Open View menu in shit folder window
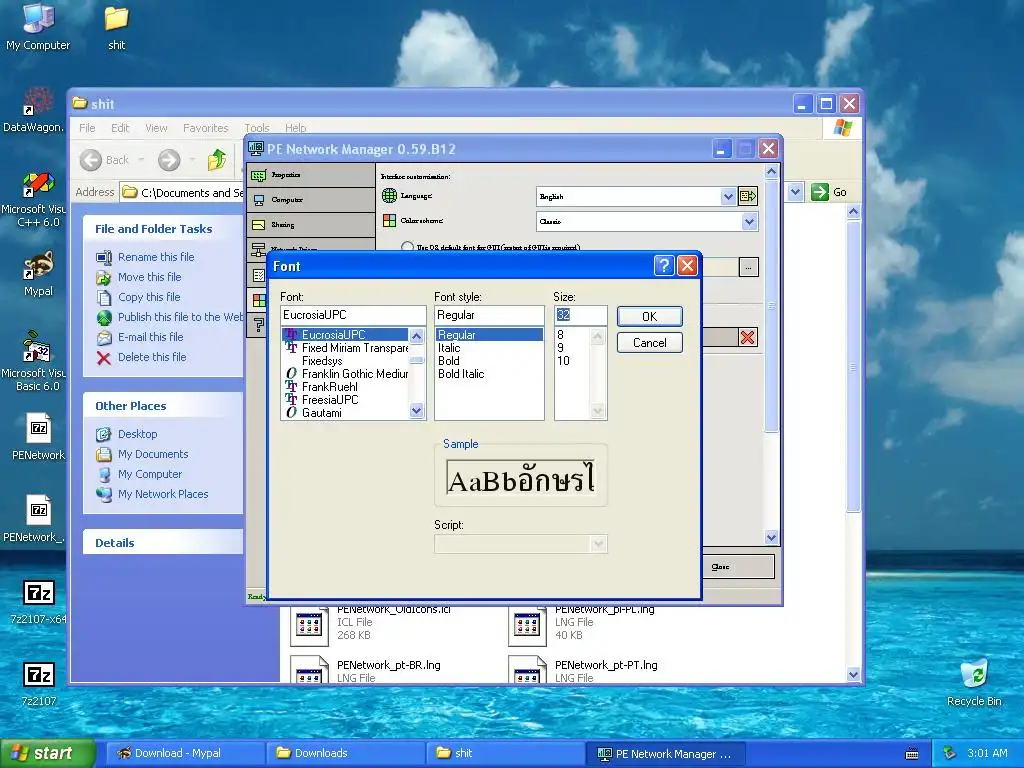The height and width of the screenshot is (768, 1024). 156,128
